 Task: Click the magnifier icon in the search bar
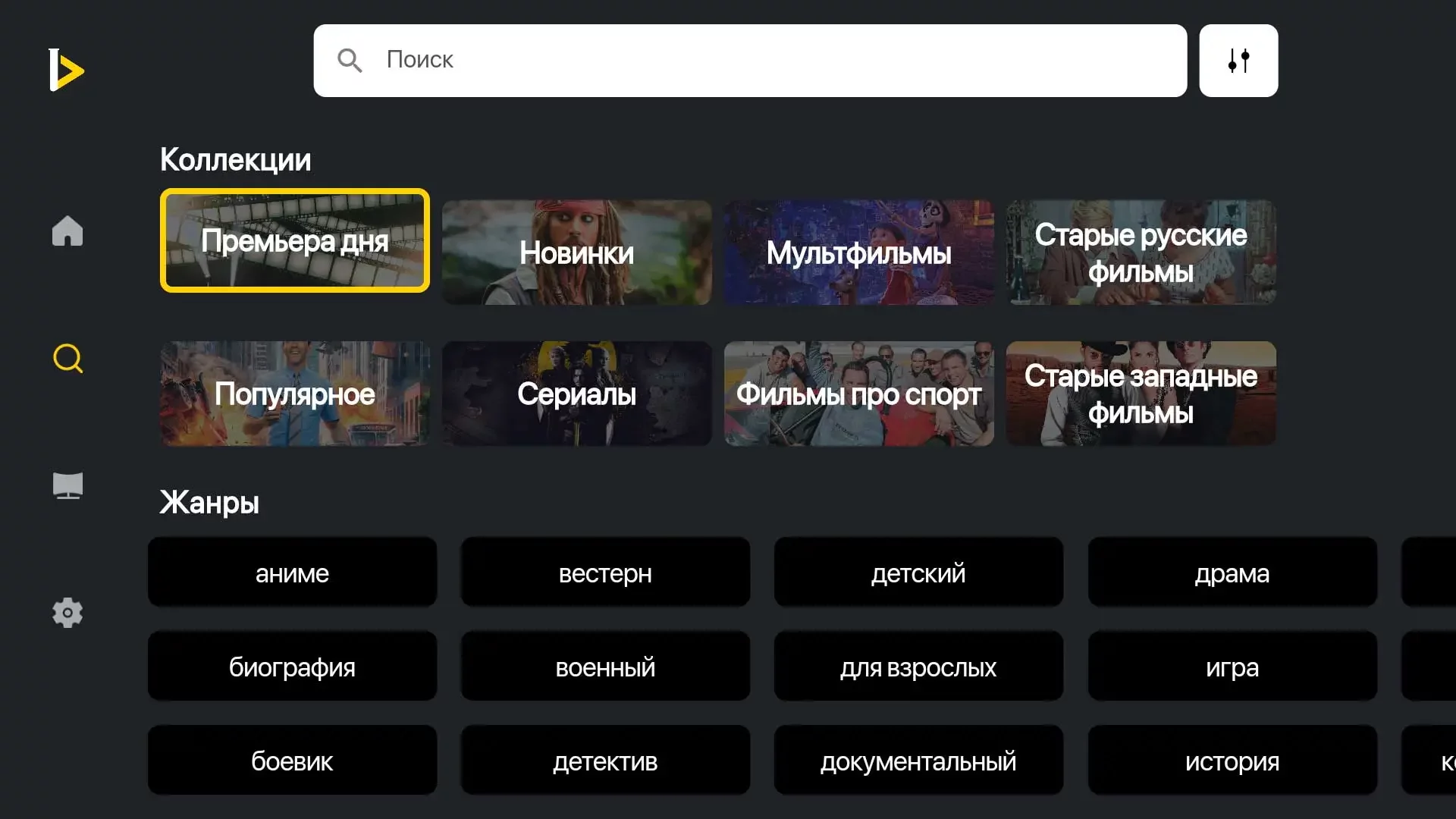click(350, 61)
